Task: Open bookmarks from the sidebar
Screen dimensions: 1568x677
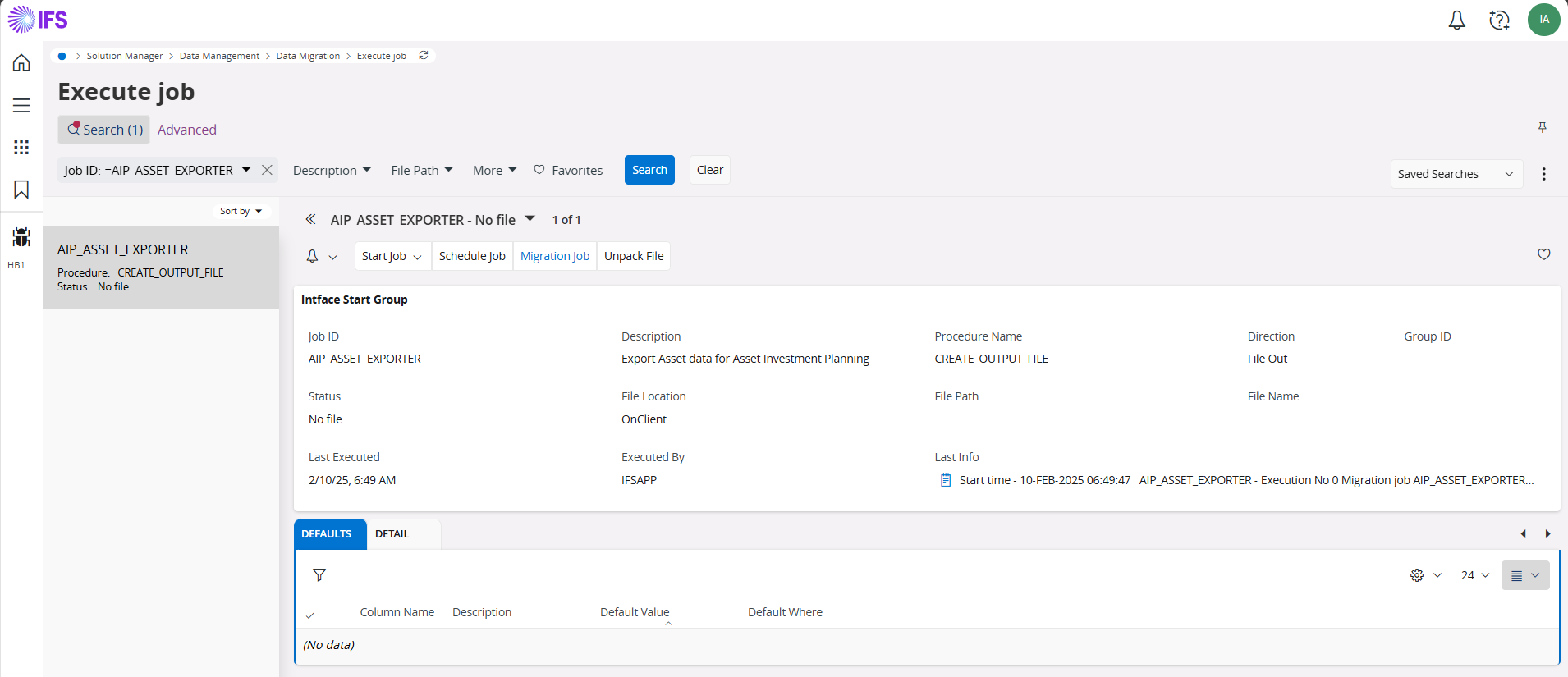Action: click(21, 190)
